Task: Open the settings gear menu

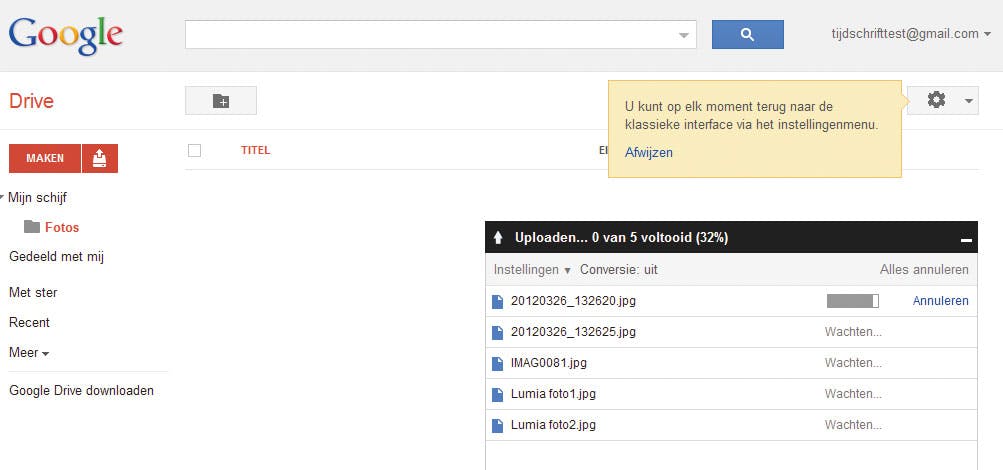Action: [x=942, y=100]
